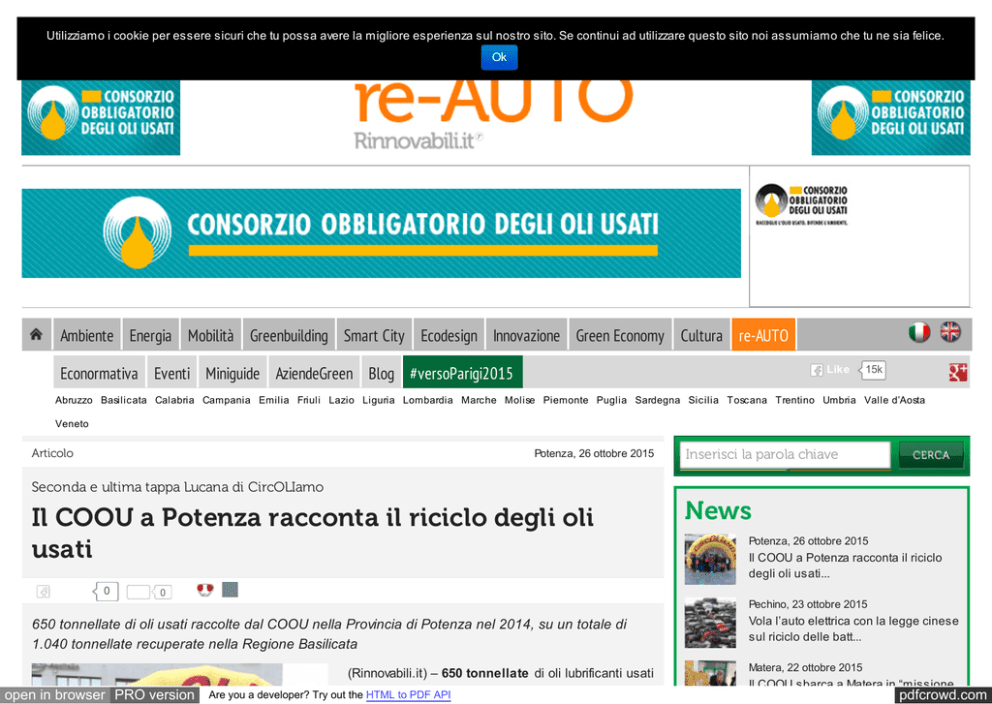Select the Lombardia region link
This screenshot has width=992, height=704.
[x=427, y=400]
